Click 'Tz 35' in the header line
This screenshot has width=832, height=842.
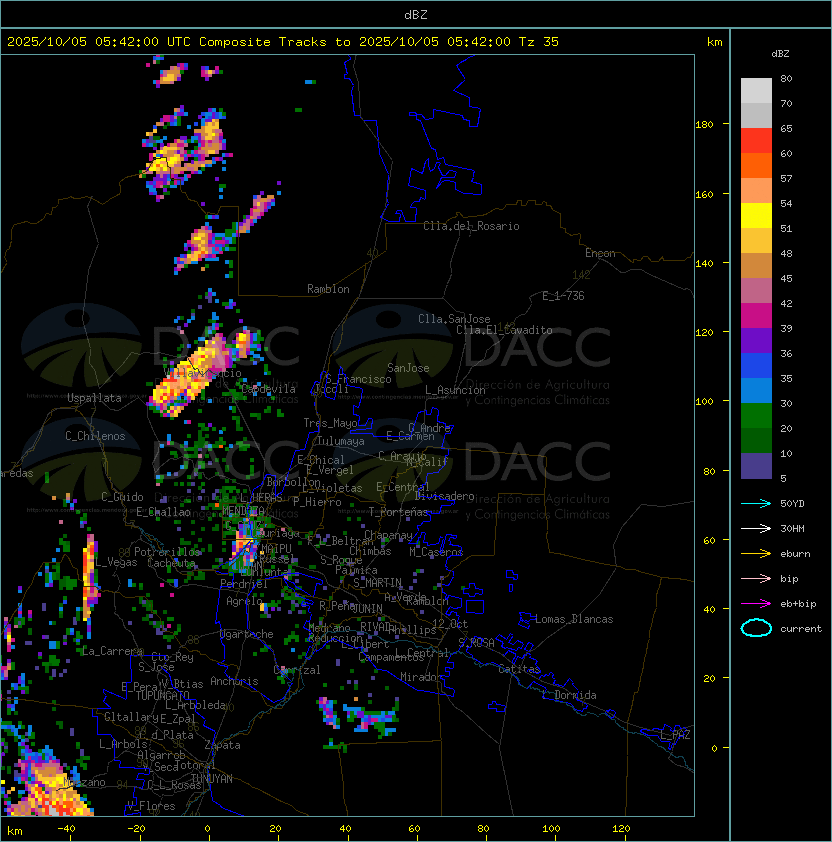(539, 42)
